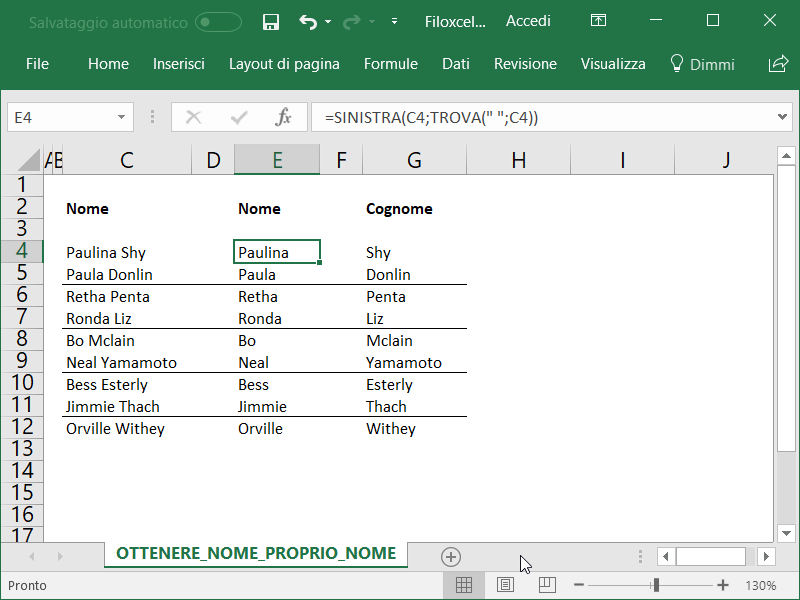Select row 4 header
Image resolution: width=800 pixels, height=600 pixels.
tap(21, 251)
